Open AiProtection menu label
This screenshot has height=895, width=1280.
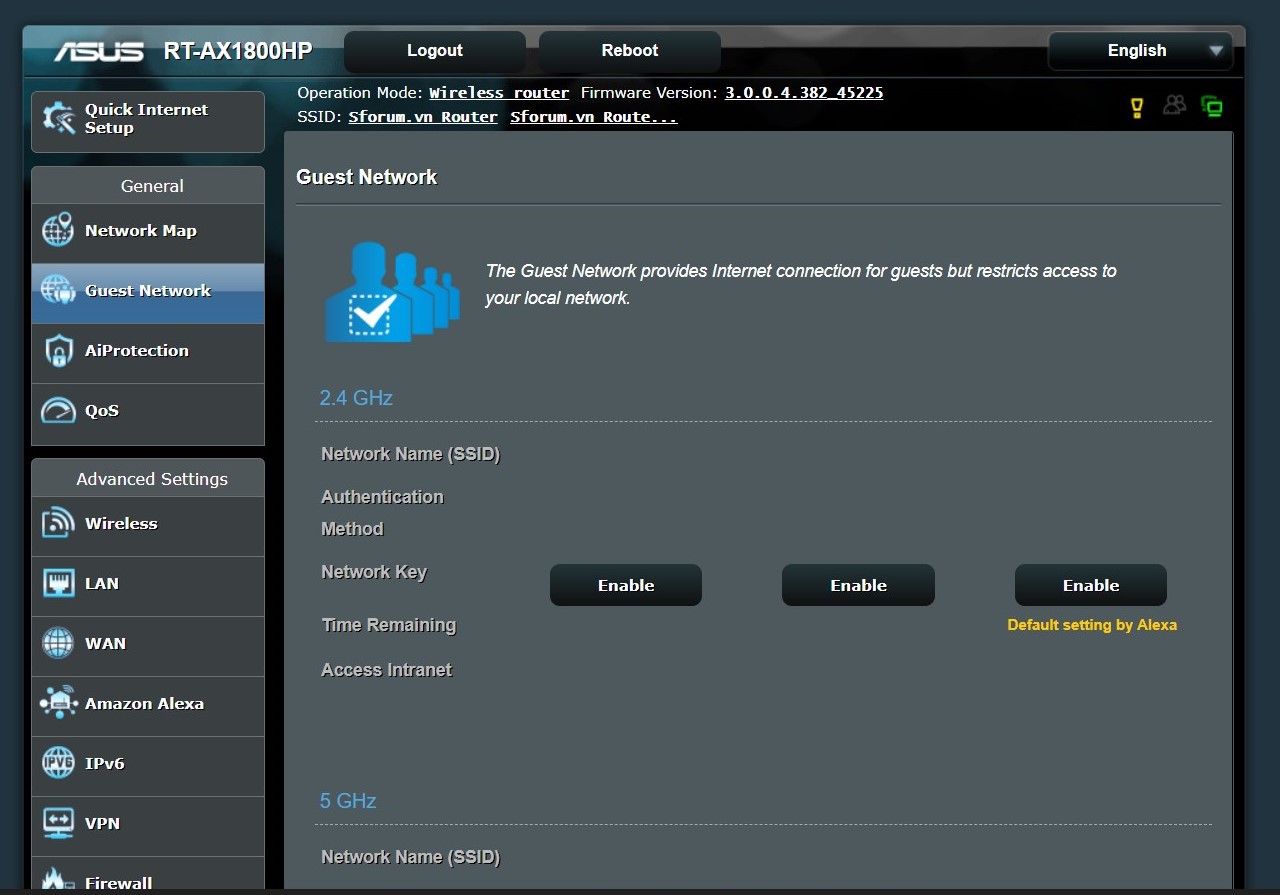coord(137,351)
